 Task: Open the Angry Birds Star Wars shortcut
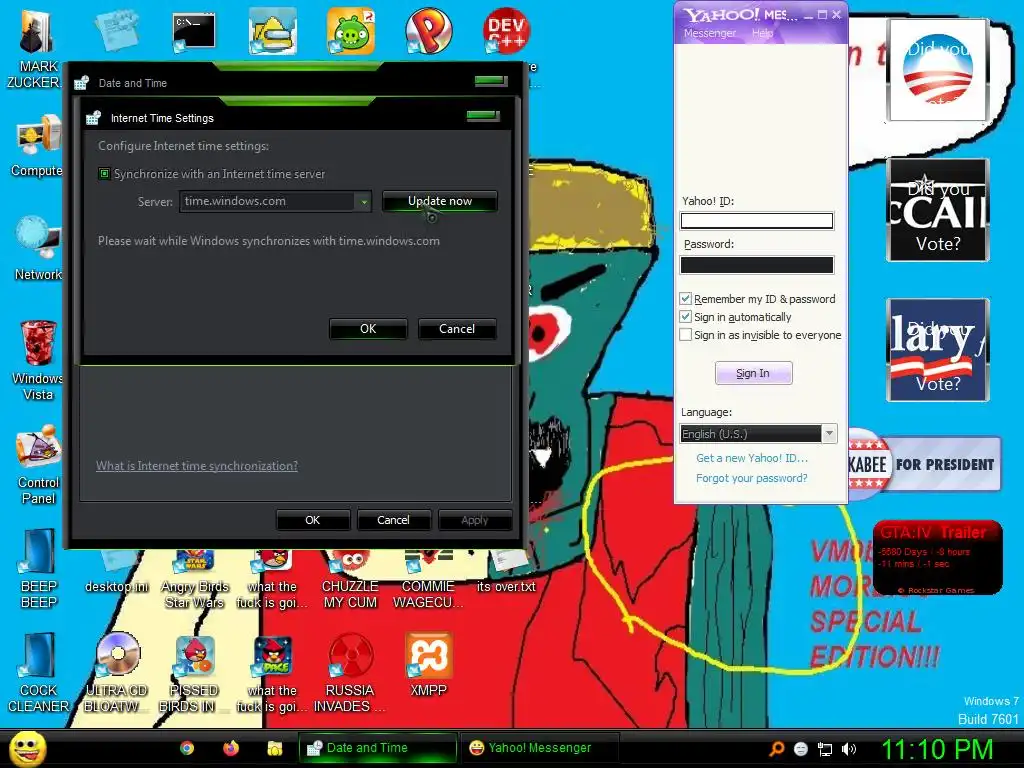pos(195,562)
